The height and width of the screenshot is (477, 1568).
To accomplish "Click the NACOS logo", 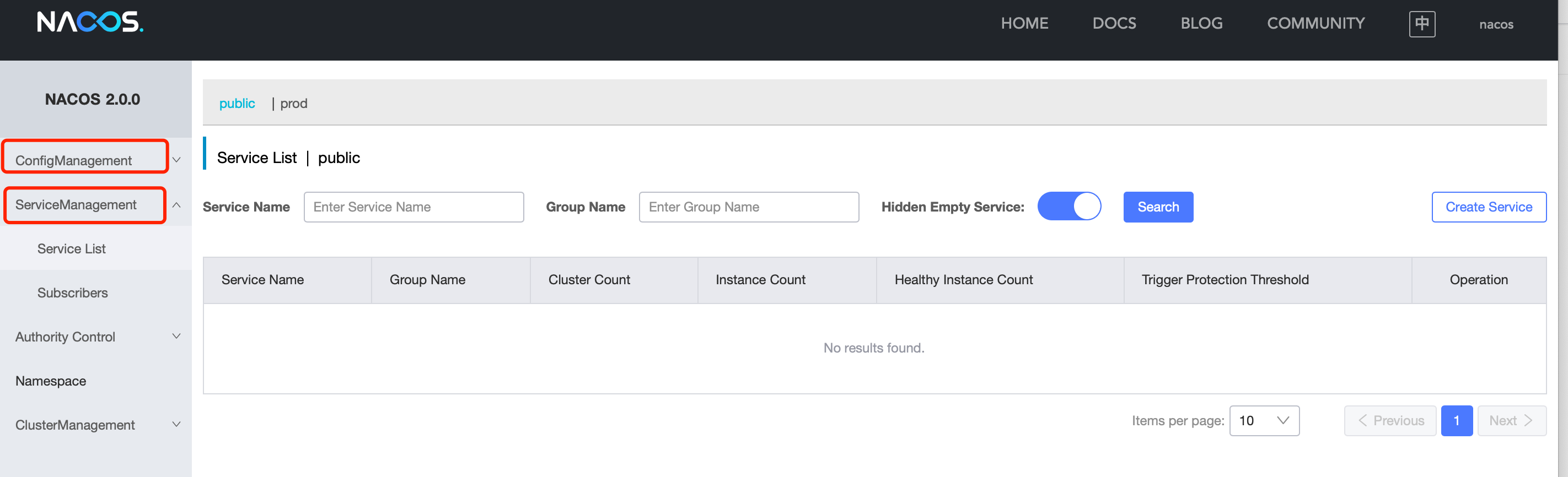I will point(90,22).
